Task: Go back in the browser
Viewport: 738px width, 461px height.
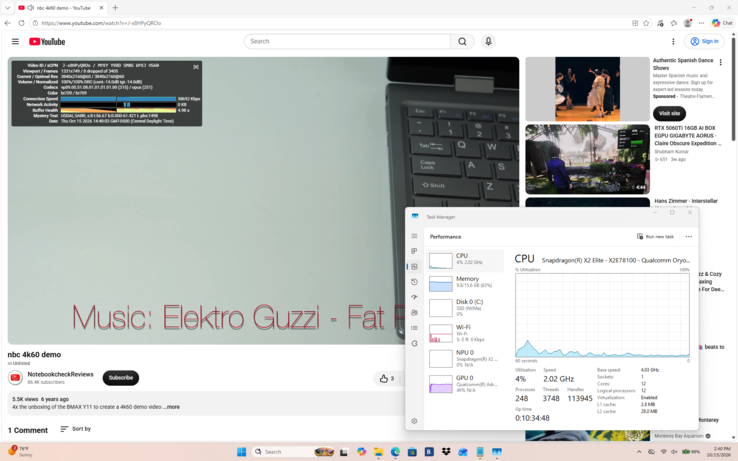Action: tap(8, 23)
